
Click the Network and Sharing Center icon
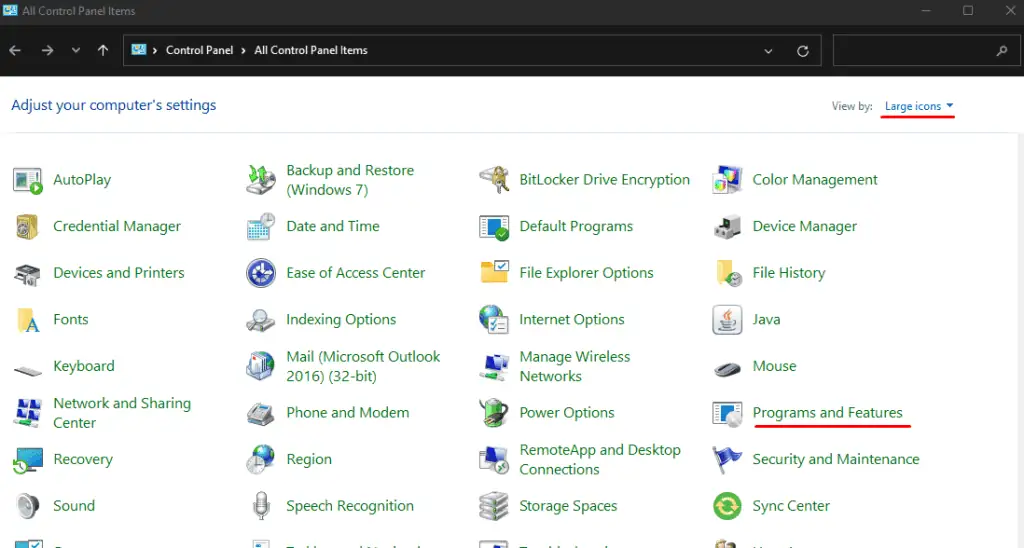[x=27, y=413]
